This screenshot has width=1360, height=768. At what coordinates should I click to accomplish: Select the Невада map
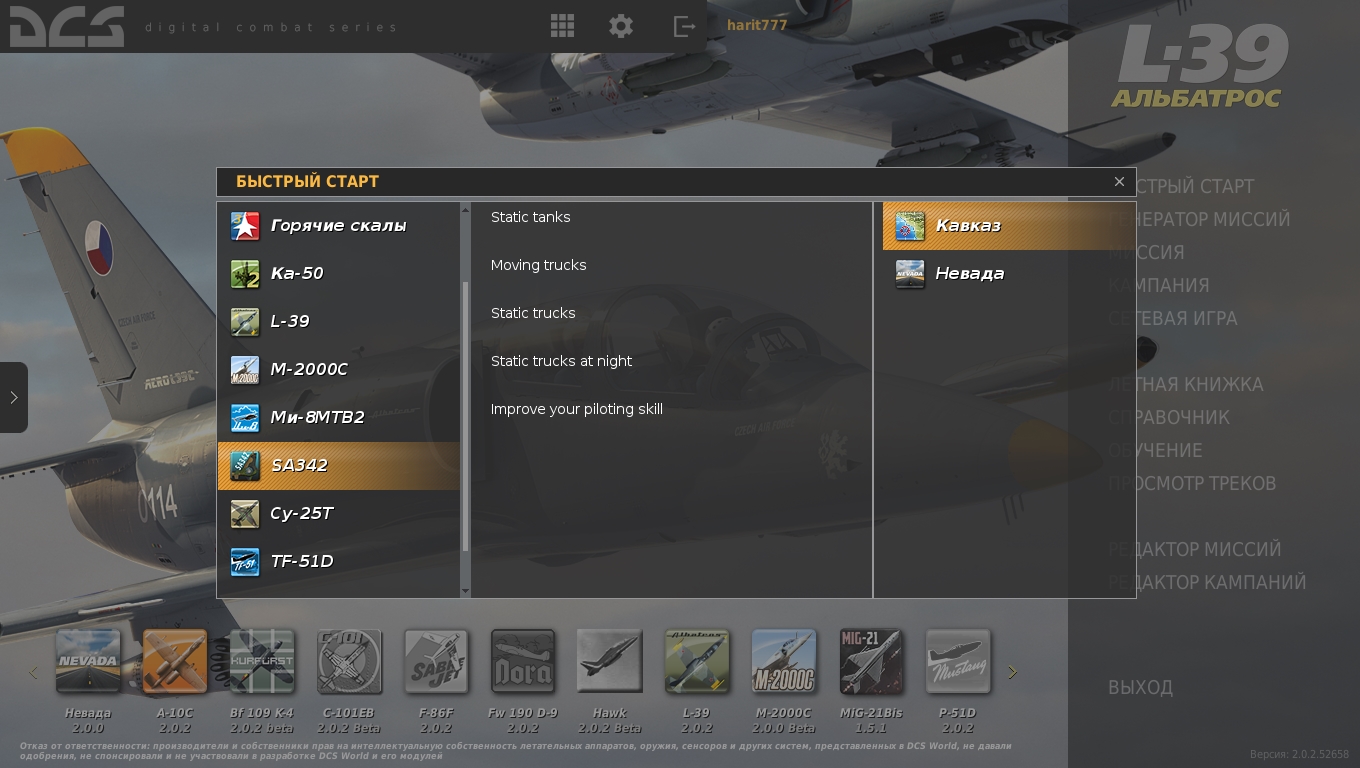1009,274
